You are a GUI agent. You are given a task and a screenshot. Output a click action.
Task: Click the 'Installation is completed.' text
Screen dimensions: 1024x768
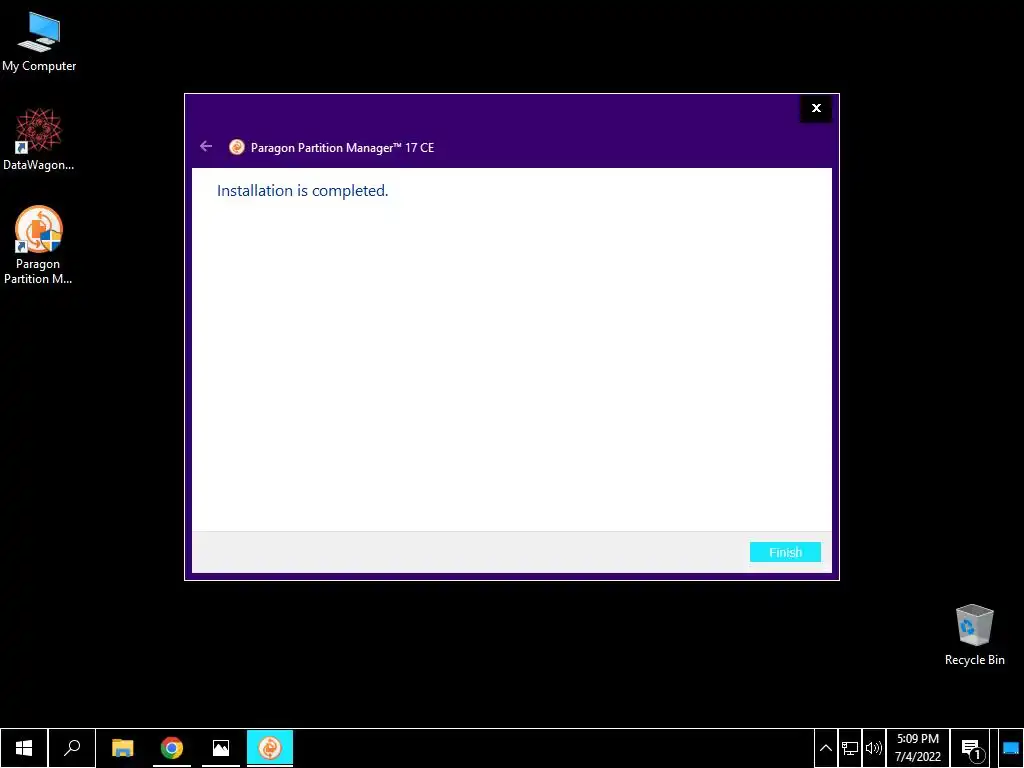click(x=302, y=191)
